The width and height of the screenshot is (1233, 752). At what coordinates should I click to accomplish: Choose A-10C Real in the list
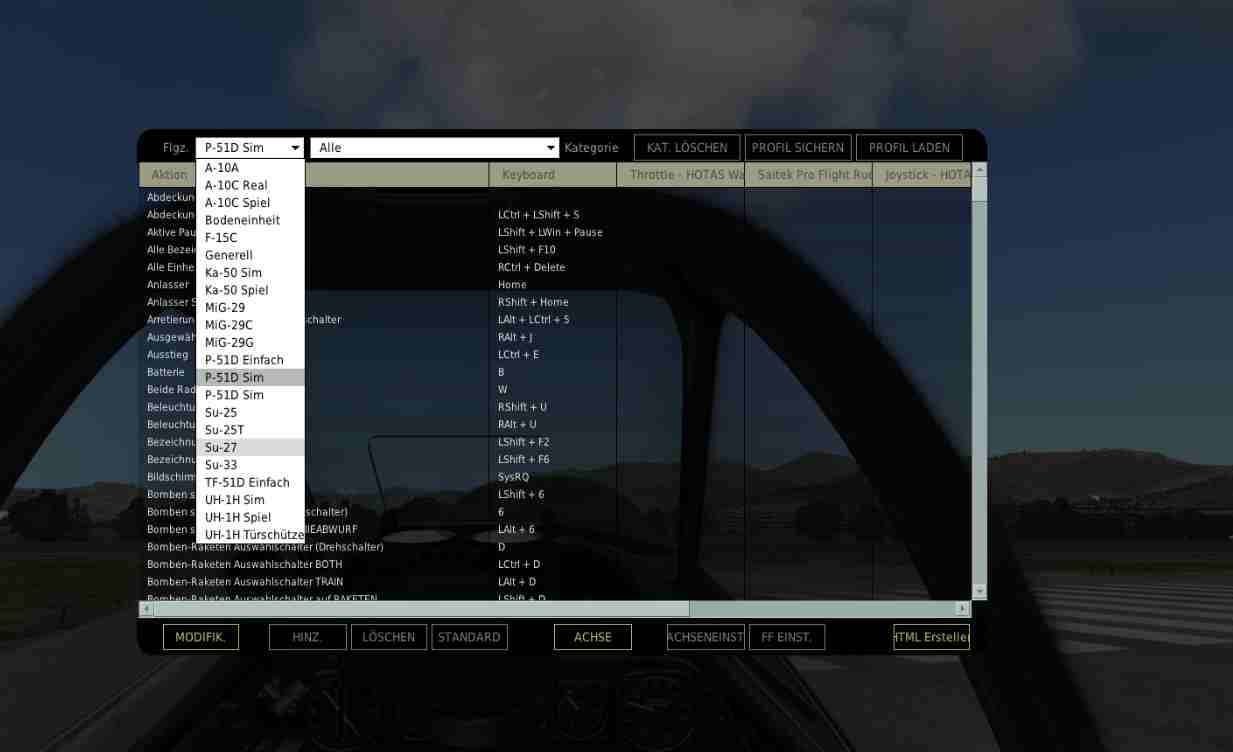point(250,185)
